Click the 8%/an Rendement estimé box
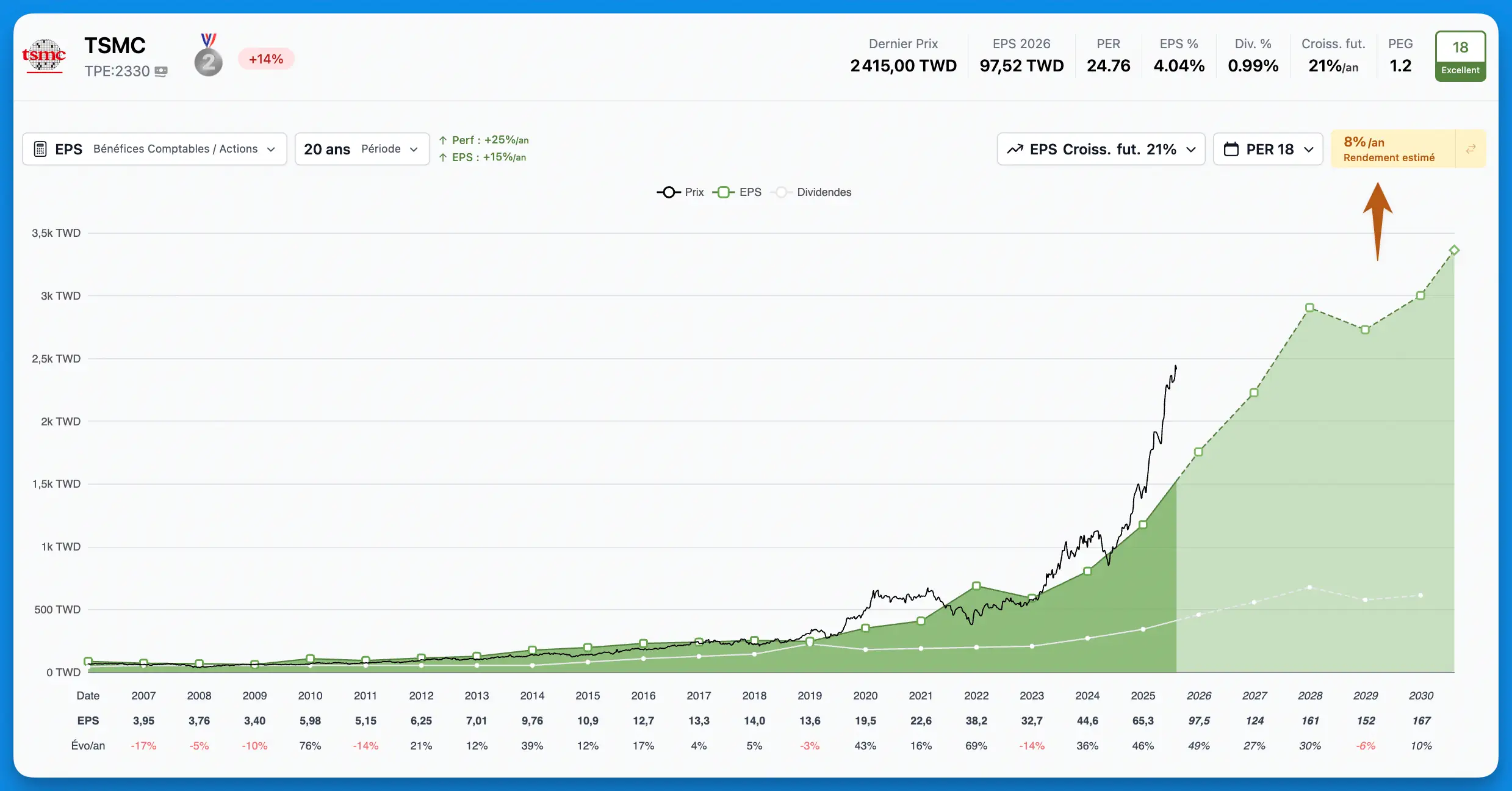The image size is (1512, 791). click(x=1393, y=149)
